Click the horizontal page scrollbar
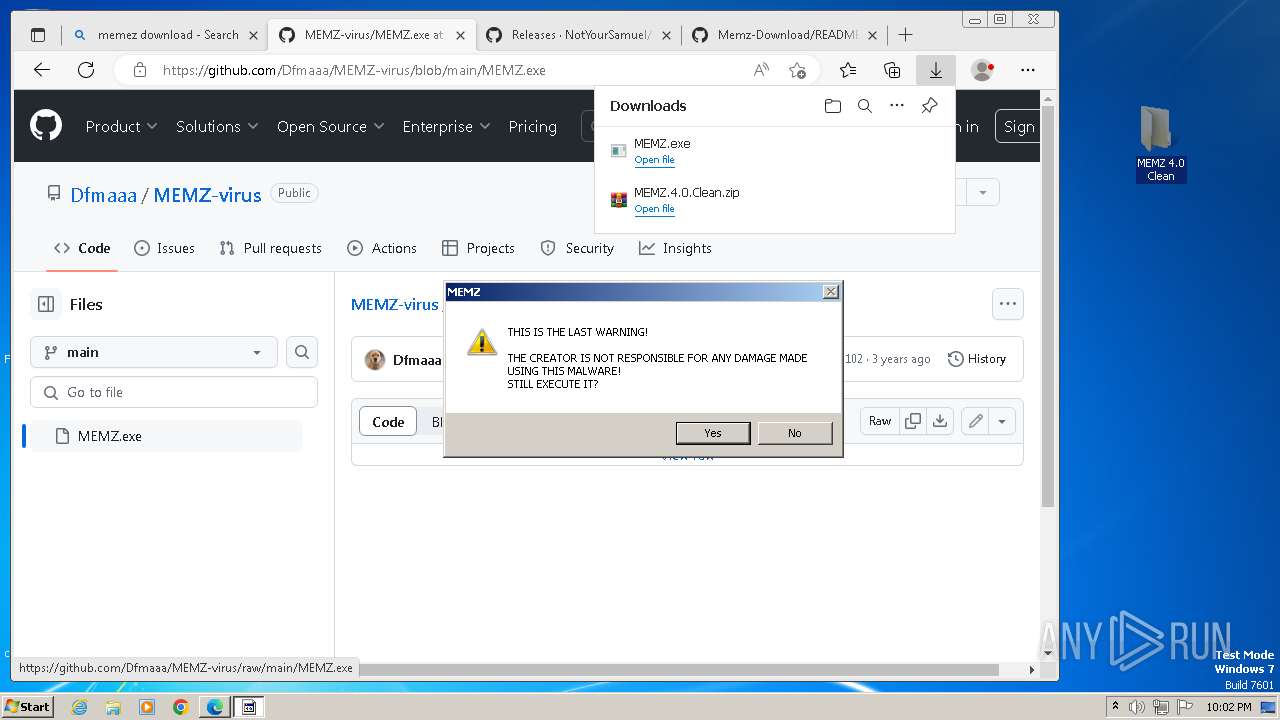 pos(678,669)
